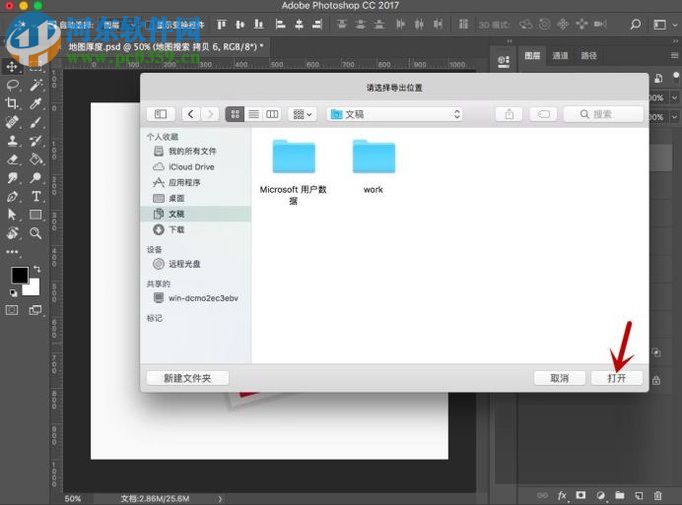Go forward in the file dialog
The height and width of the screenshot is (505, 682).
(211, 114)
